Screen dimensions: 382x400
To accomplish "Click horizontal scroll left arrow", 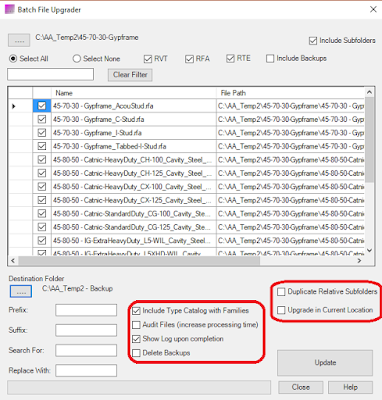I will tap(13, 261).
